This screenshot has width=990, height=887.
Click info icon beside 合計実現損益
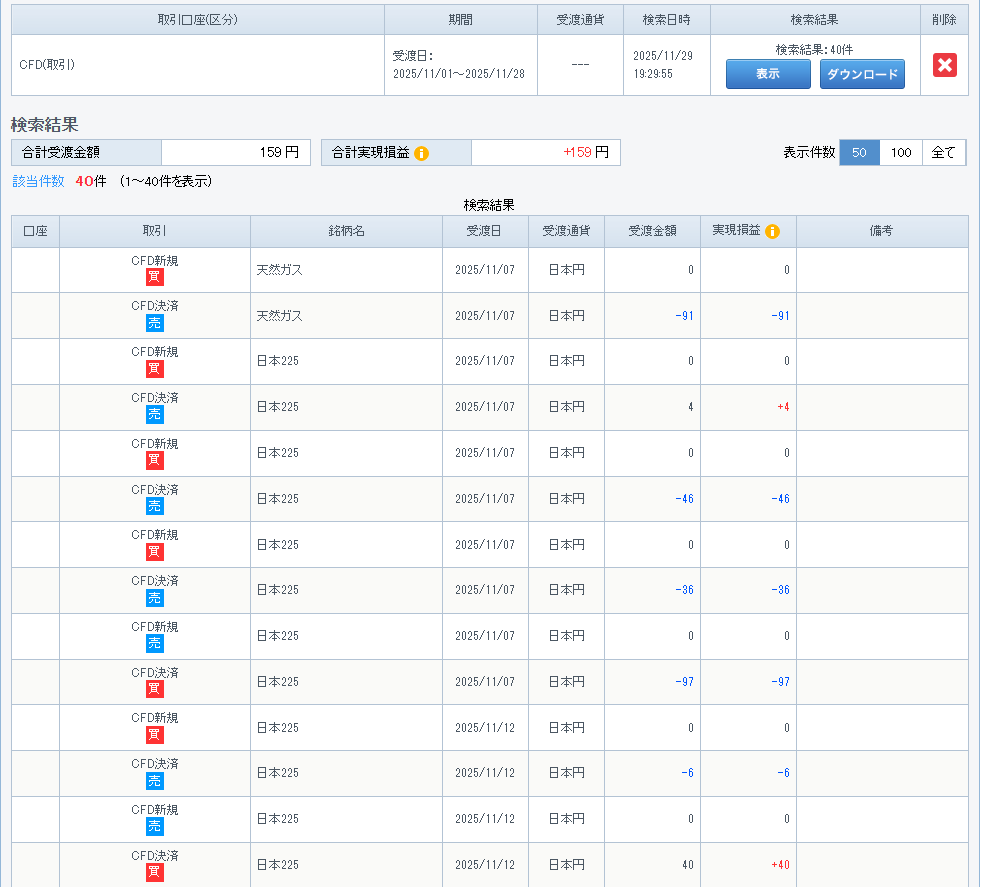tap(421, 153)
